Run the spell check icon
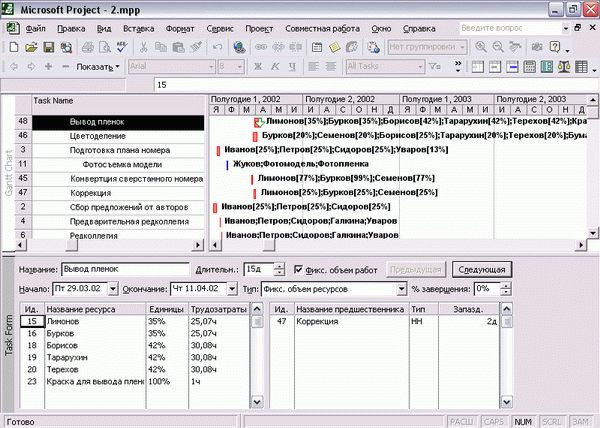Image resolution: width=600 pixels, height=428 pixels. point(122,47)
